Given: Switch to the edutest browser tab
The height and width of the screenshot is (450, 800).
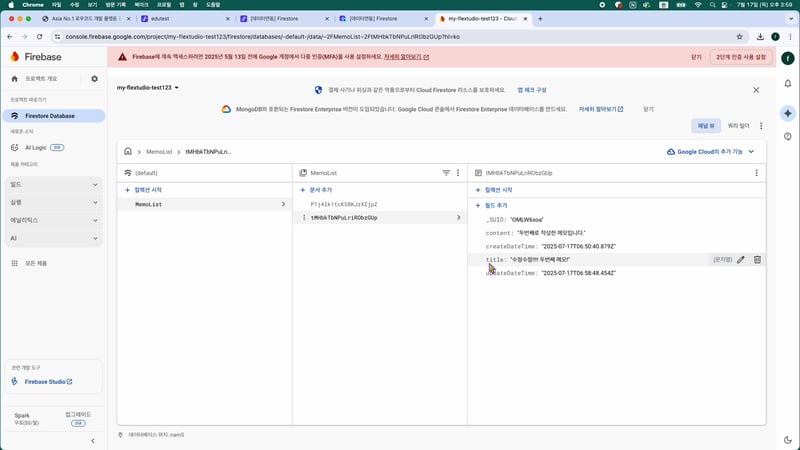Looking at the screenshot, I should pos(180,19).
